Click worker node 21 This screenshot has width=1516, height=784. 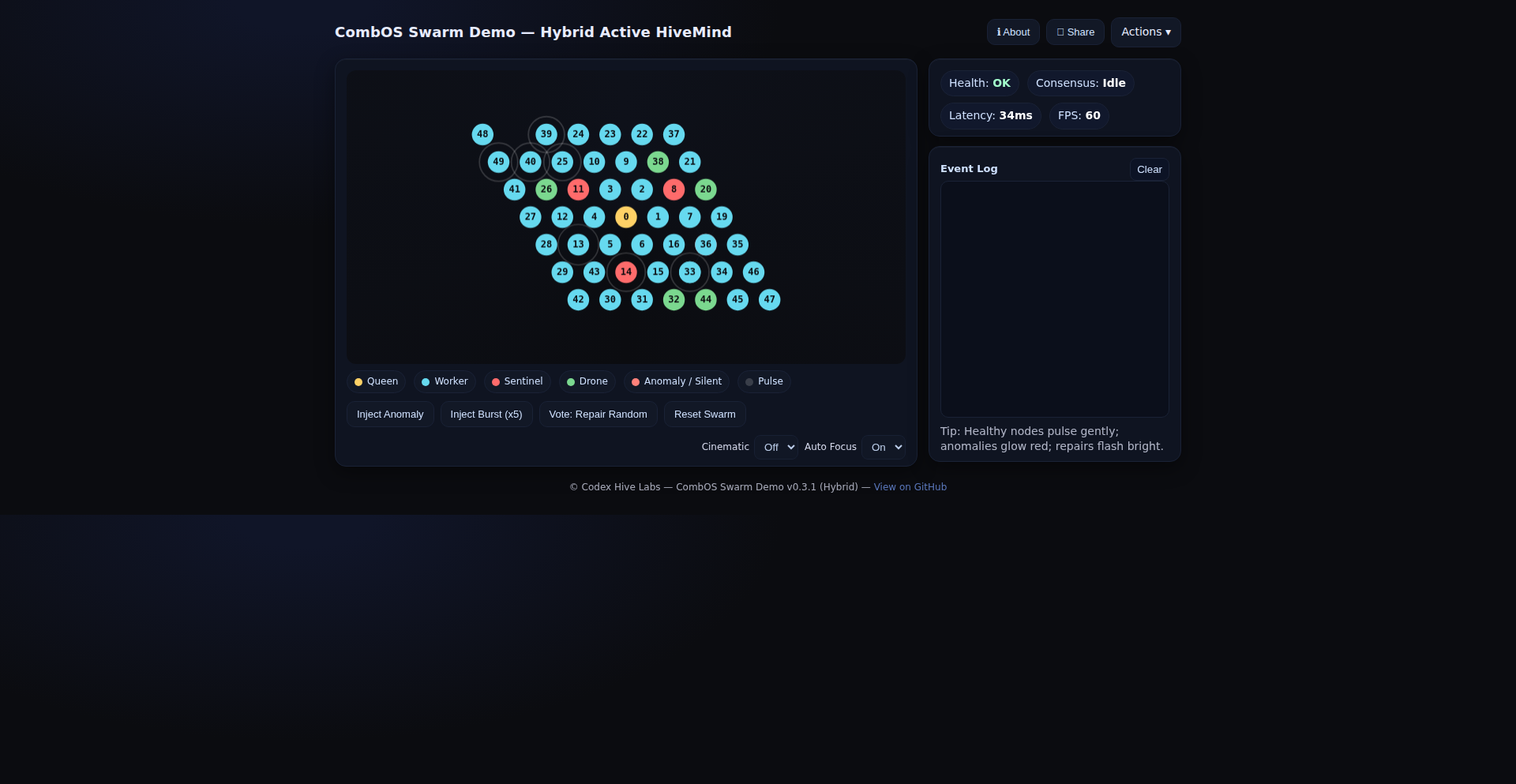[x=690, y=162]
